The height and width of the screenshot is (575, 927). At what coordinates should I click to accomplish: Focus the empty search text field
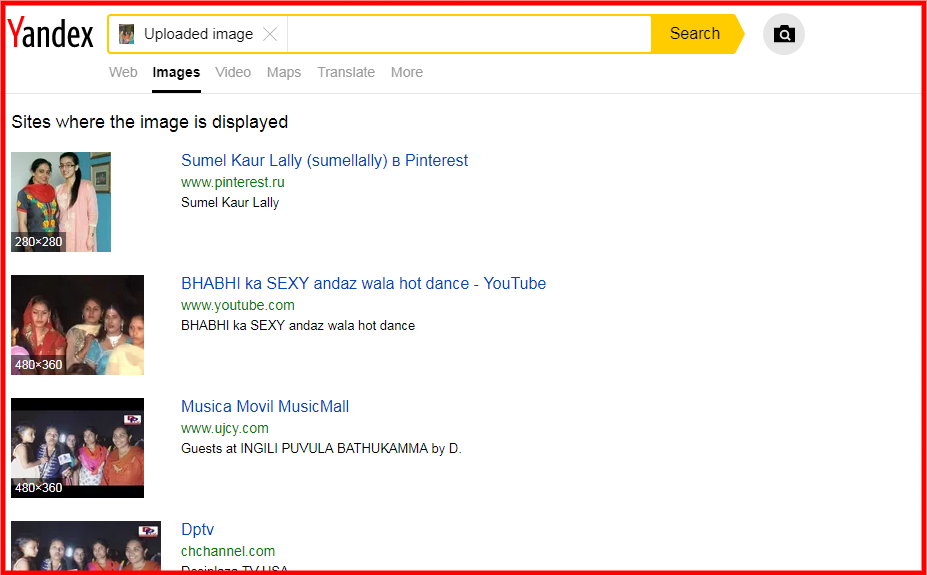click(x=469, y=34)
